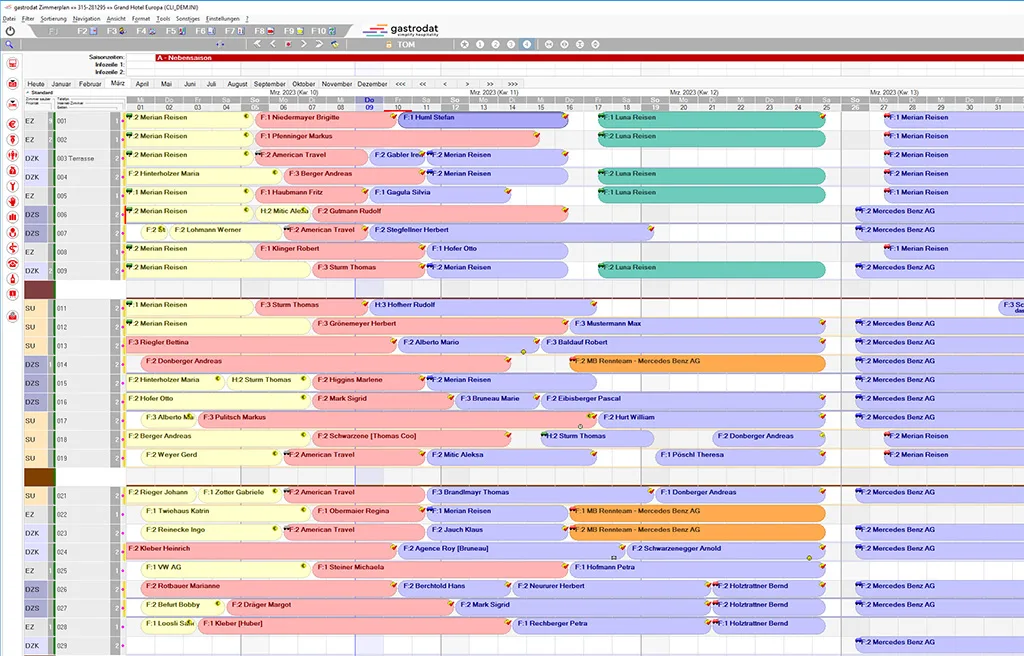Open search with the magnifier icon
Screen dimensions: 1024x656
pos(9,44)
